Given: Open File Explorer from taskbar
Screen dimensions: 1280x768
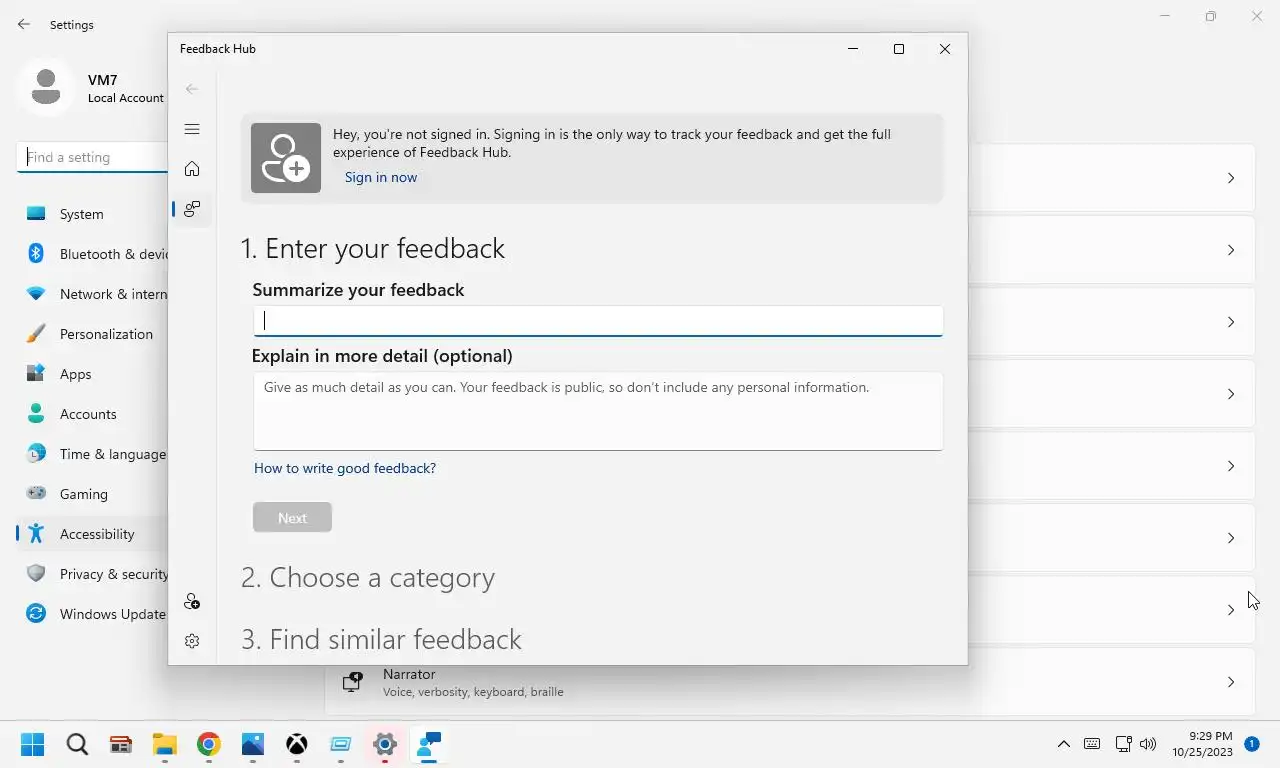Looking at the screenshot, I should 165,744.
